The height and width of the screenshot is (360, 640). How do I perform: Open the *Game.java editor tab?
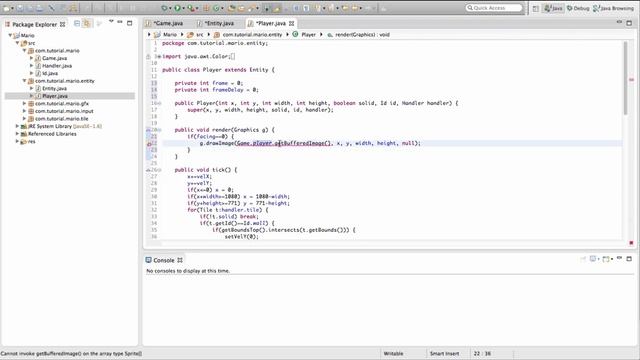pos(168,23)
